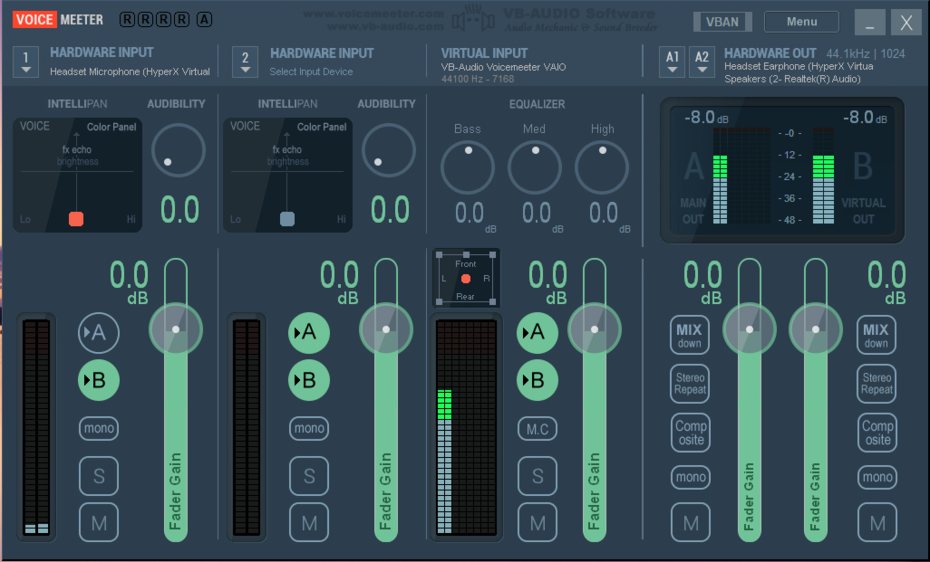Viewport: 930px width, 562px height.
Task: Click the Front/Rear surround panner pad
Action: [x=466, y=278]
